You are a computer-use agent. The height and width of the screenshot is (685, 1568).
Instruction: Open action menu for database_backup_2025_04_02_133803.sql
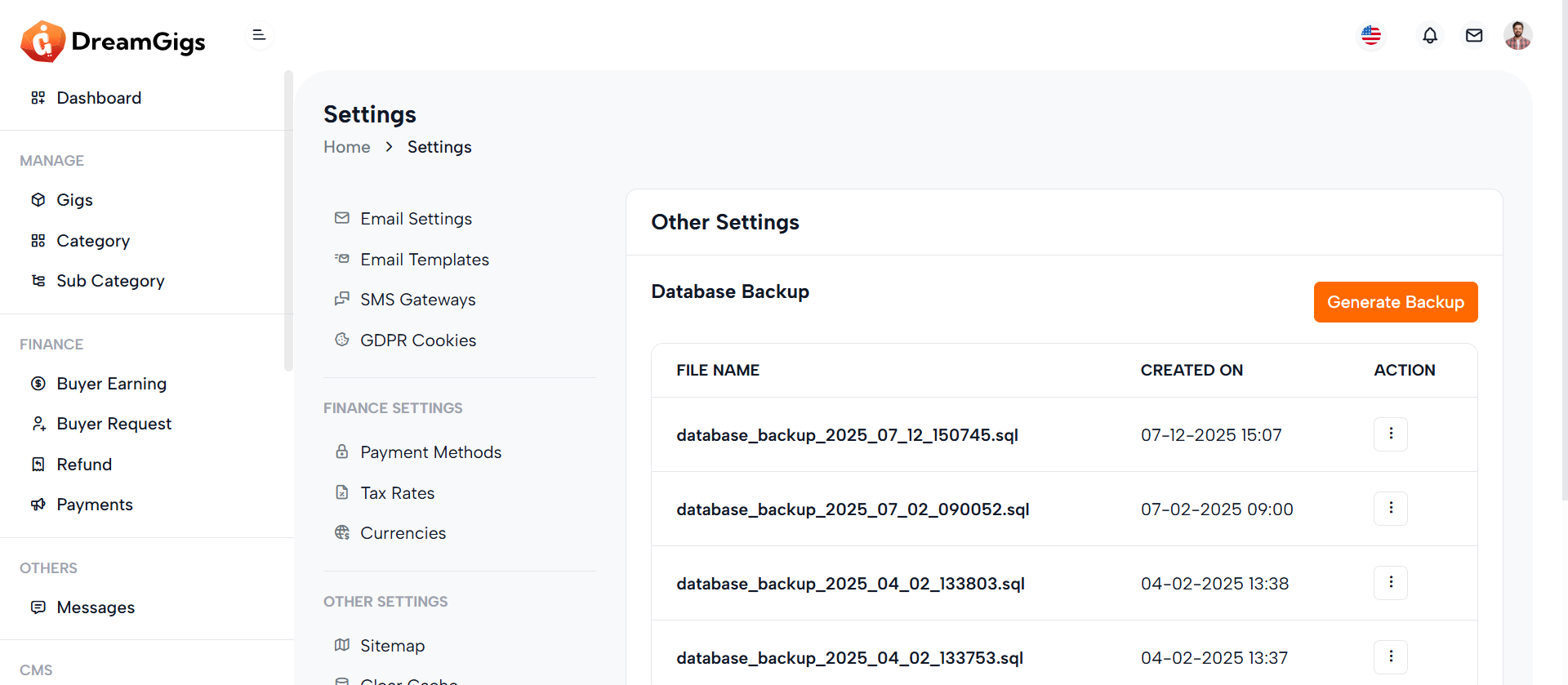pos(1390,583)
